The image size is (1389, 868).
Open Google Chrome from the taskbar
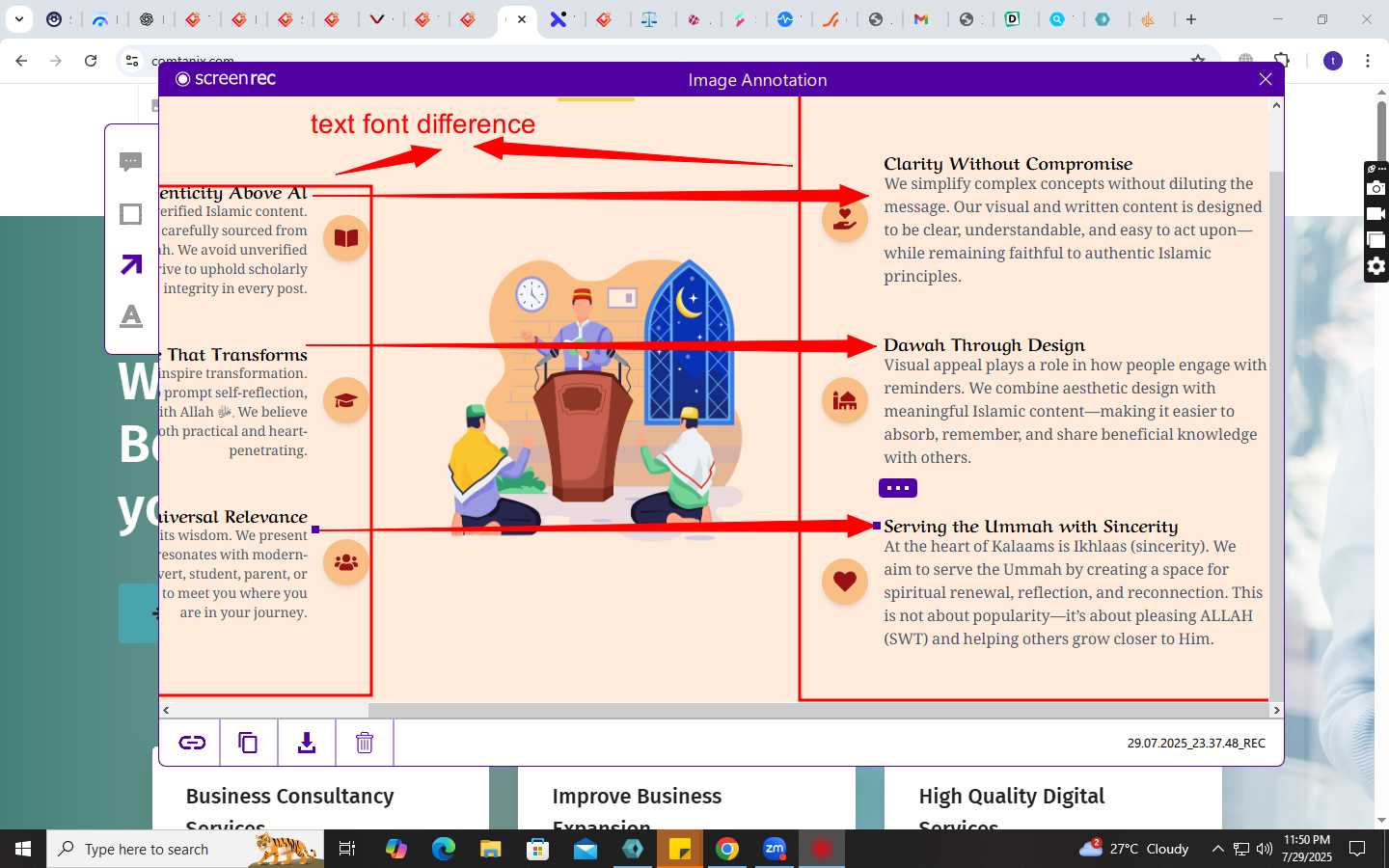727,849
